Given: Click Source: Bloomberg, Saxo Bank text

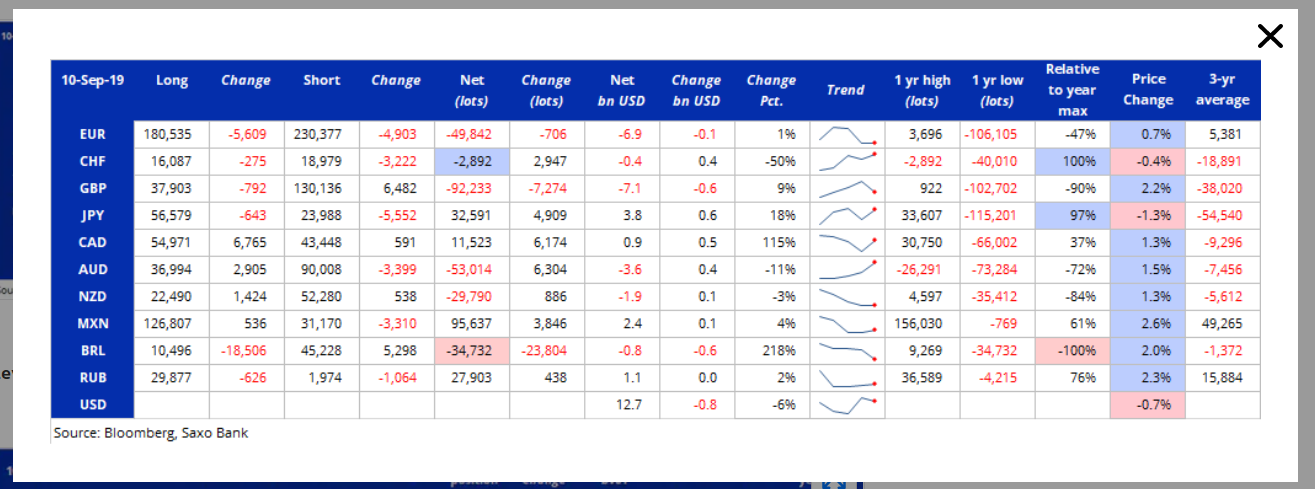Looking at the screenshot, I should click(152, 433).
